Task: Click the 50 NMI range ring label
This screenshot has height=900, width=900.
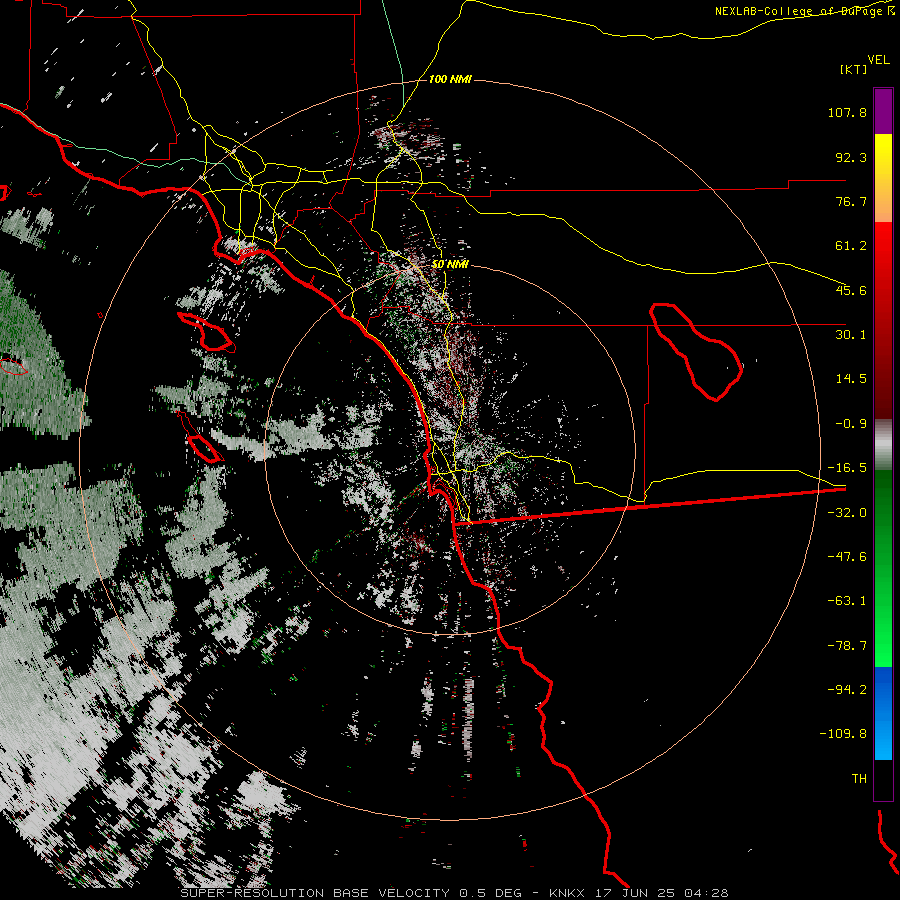Action: tap(450, 265)
